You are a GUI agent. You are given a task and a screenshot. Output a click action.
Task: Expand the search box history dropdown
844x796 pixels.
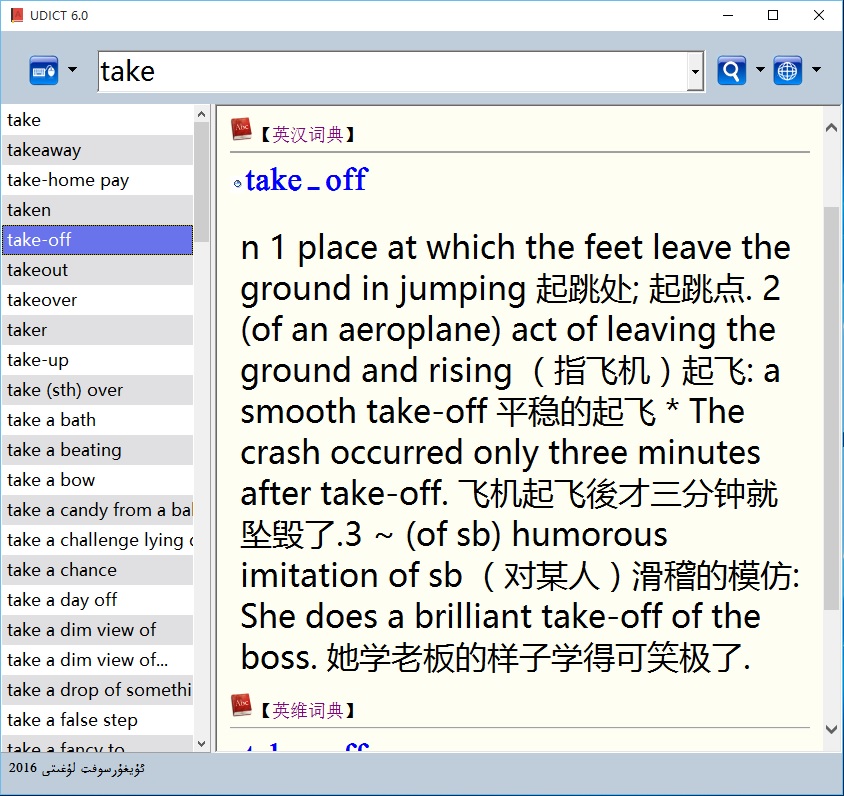coord(695,72)
